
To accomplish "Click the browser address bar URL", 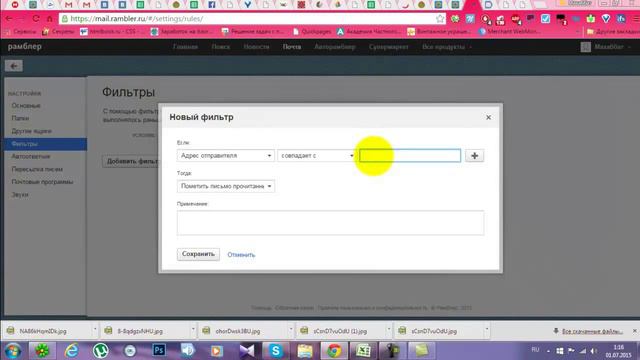I will pos(137,19).
